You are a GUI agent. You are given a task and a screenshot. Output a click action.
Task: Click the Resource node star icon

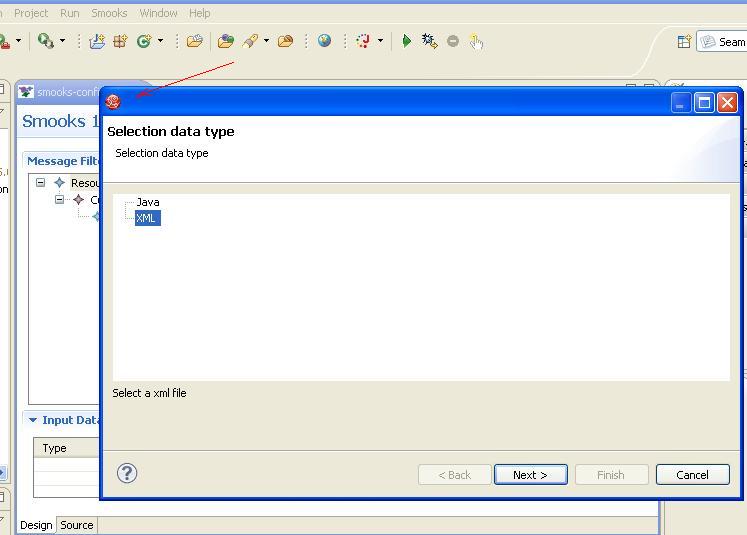[x=60, y=182]
